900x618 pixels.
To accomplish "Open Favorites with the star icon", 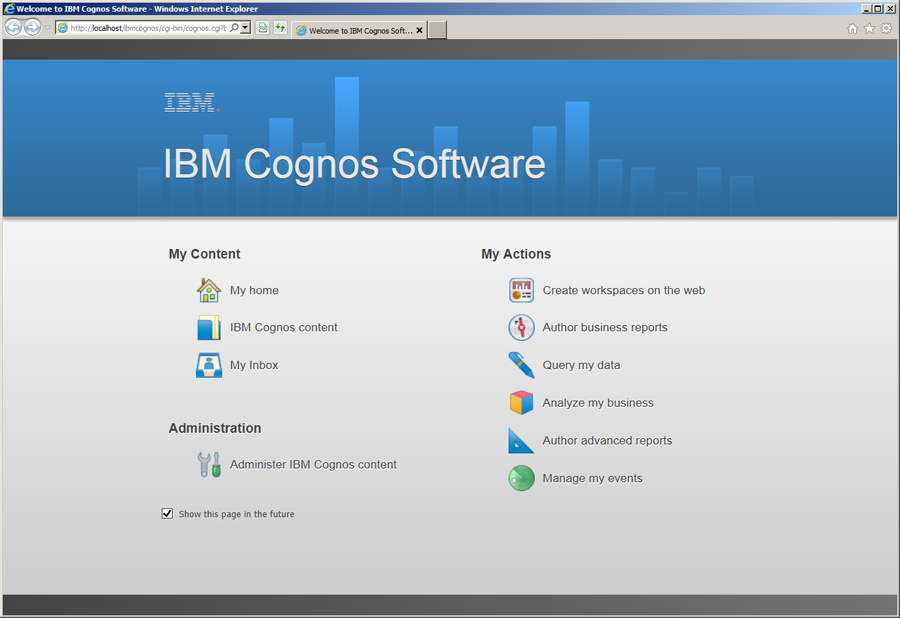I will pyautogui.click(x=870, y=28).
